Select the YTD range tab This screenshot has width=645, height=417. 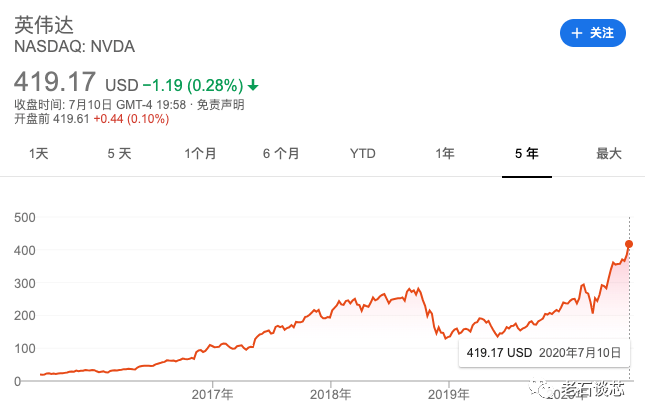(362, 154)
